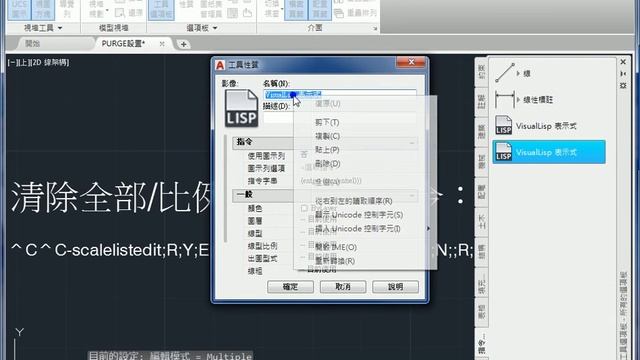Click the 視圖方塊 (ViewCube) ribbon button
Image resolution: width=640 pixels, height=360 pixels.
click(43, 9)
